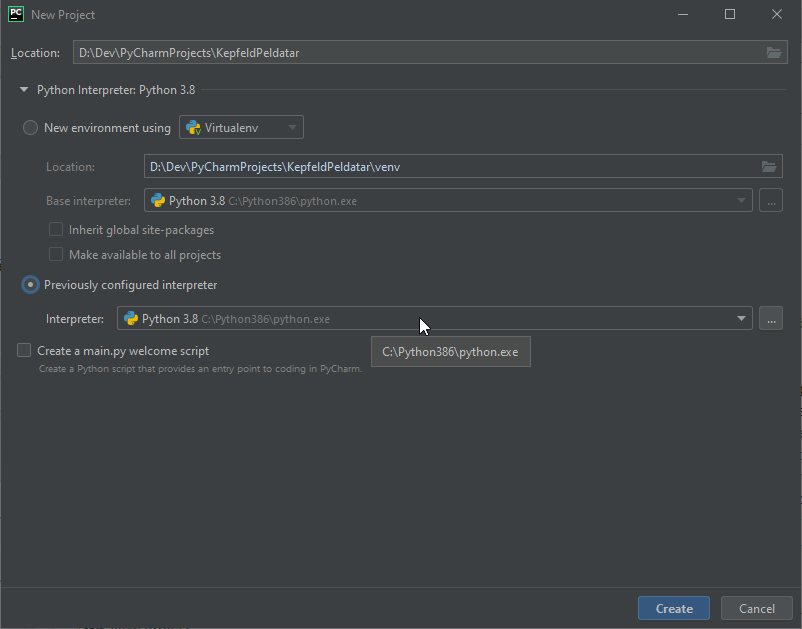
Task: Click the Cancel button
Action: point(756,609)
